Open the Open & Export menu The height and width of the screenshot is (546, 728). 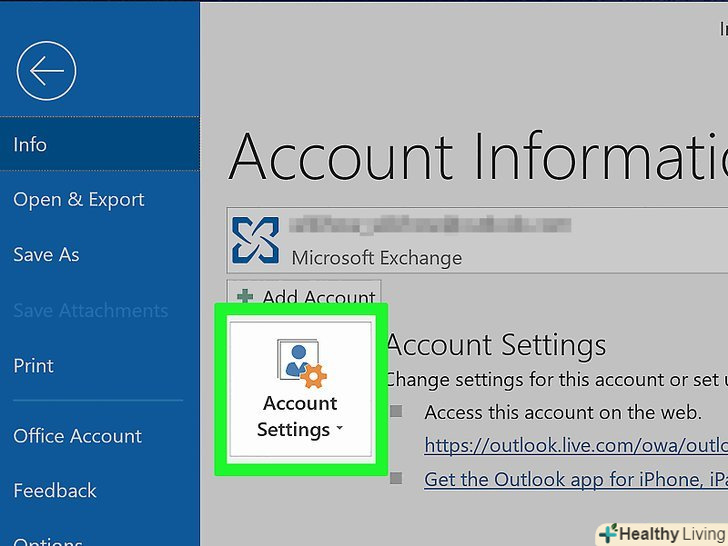tap(79, 200)
